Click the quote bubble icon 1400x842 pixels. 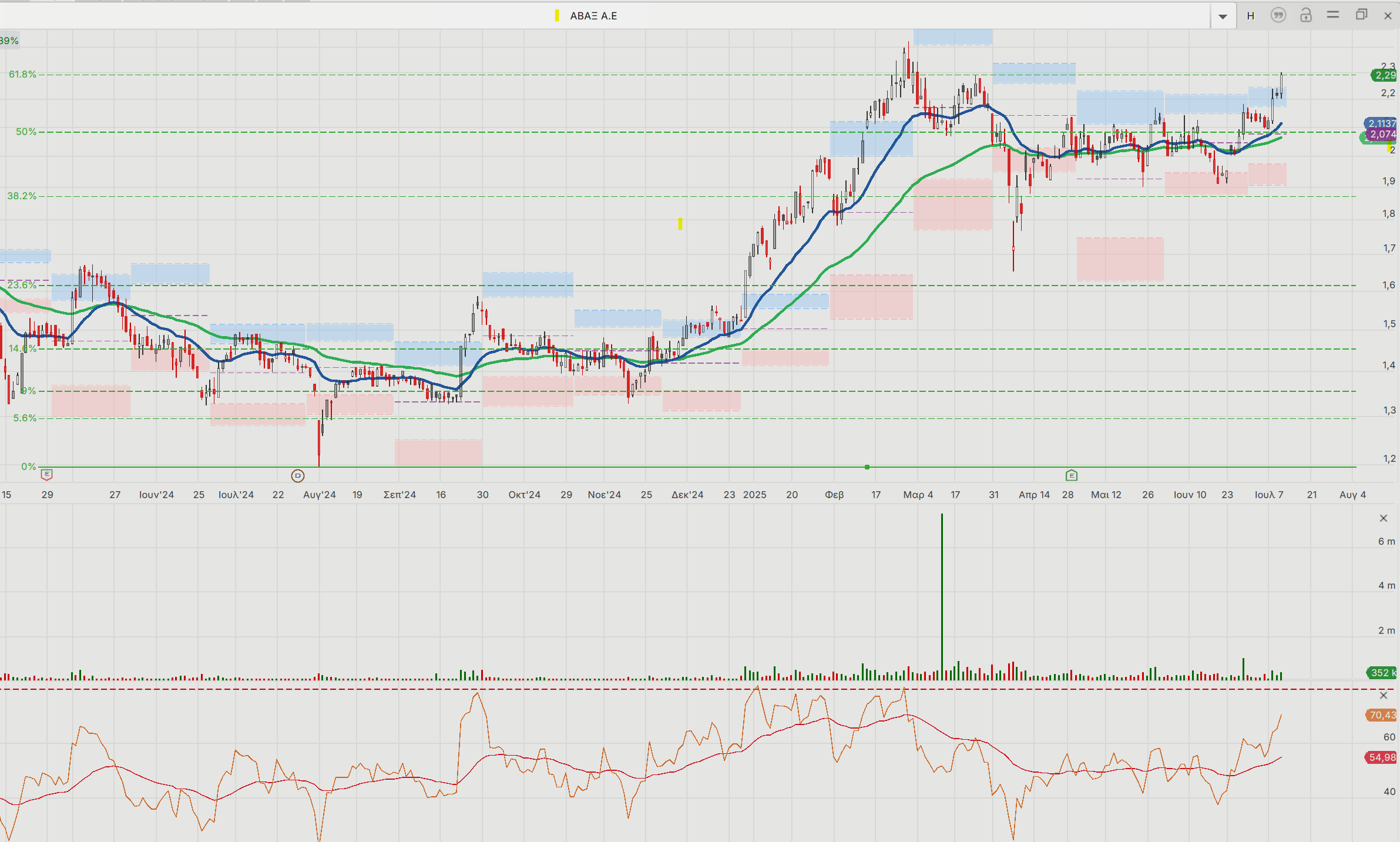[x=1278, y=15]
